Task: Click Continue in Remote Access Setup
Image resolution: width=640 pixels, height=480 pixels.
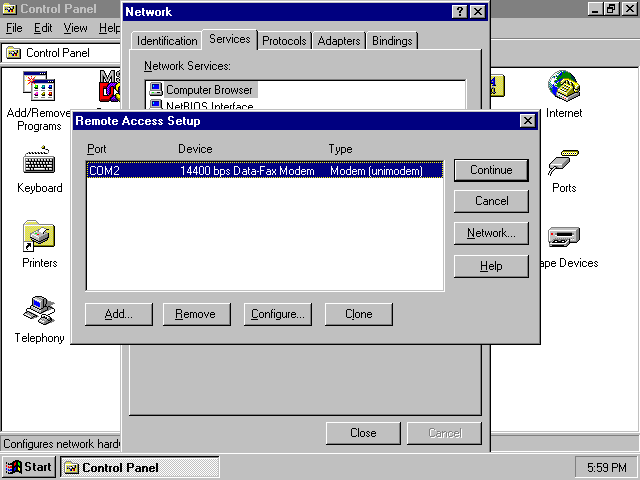Action: [491, 170]
